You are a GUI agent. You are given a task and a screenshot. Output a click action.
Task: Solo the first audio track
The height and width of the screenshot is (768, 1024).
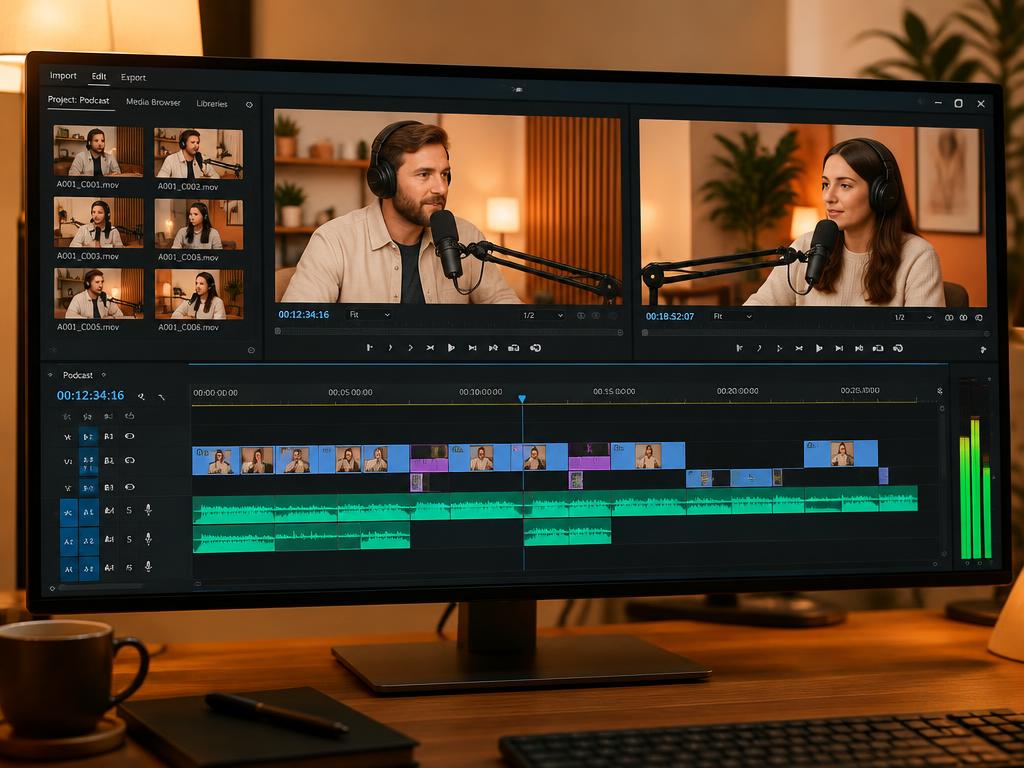[129, 510]
